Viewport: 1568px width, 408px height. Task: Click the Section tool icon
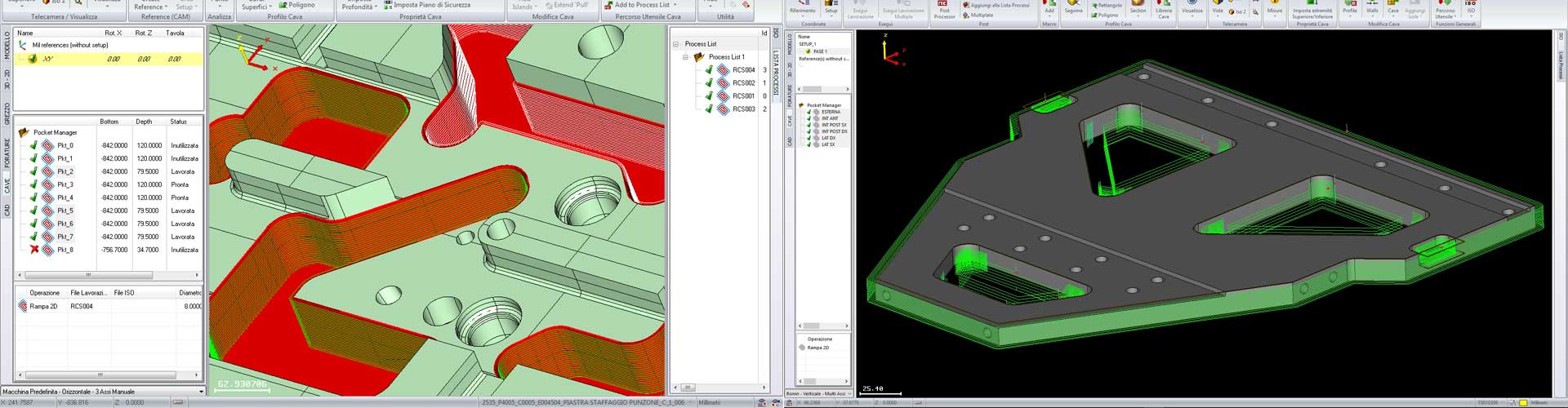click(1138, 4)
